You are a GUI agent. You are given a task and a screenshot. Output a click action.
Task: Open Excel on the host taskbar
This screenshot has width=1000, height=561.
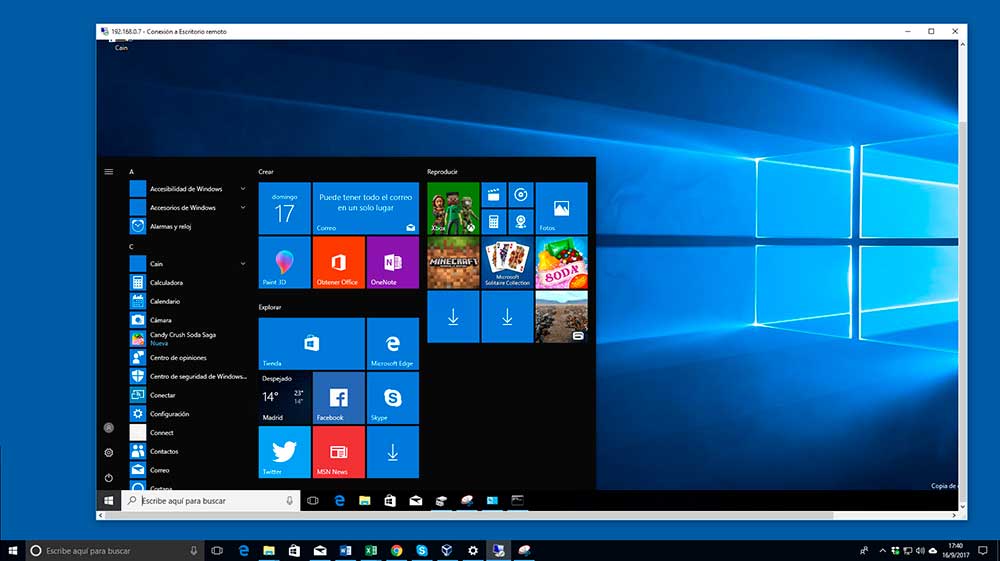[371, 550]
